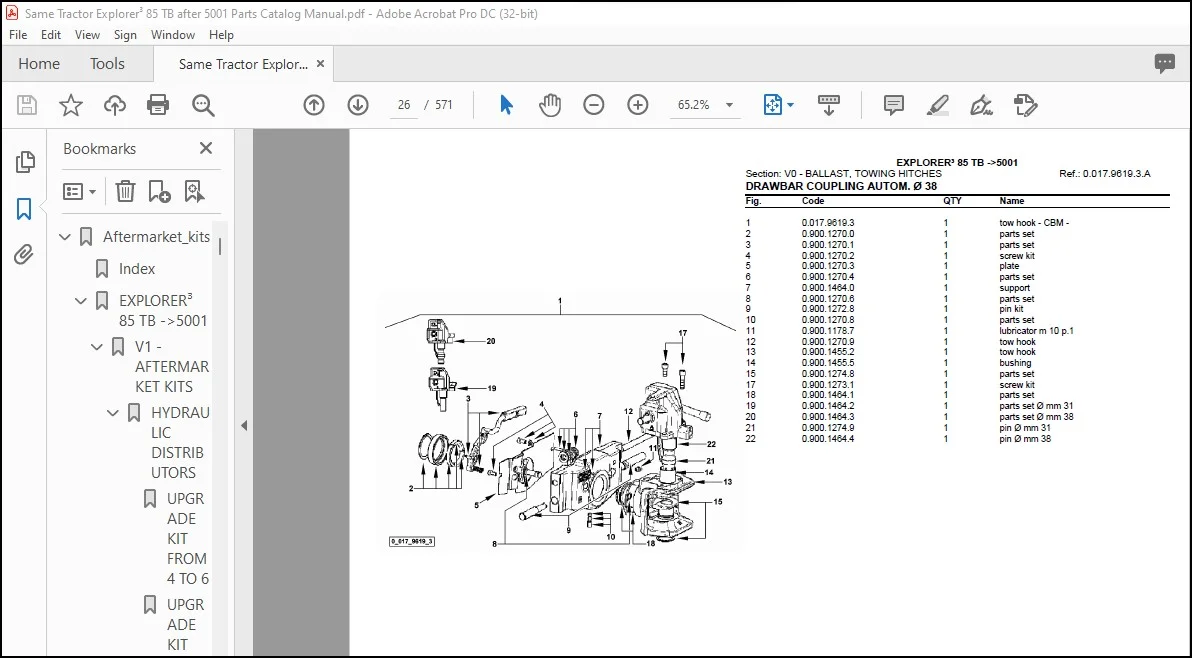Click the DRAWBAR COUPLING AUTOM. Ø 38 heading

pos(841,186)
